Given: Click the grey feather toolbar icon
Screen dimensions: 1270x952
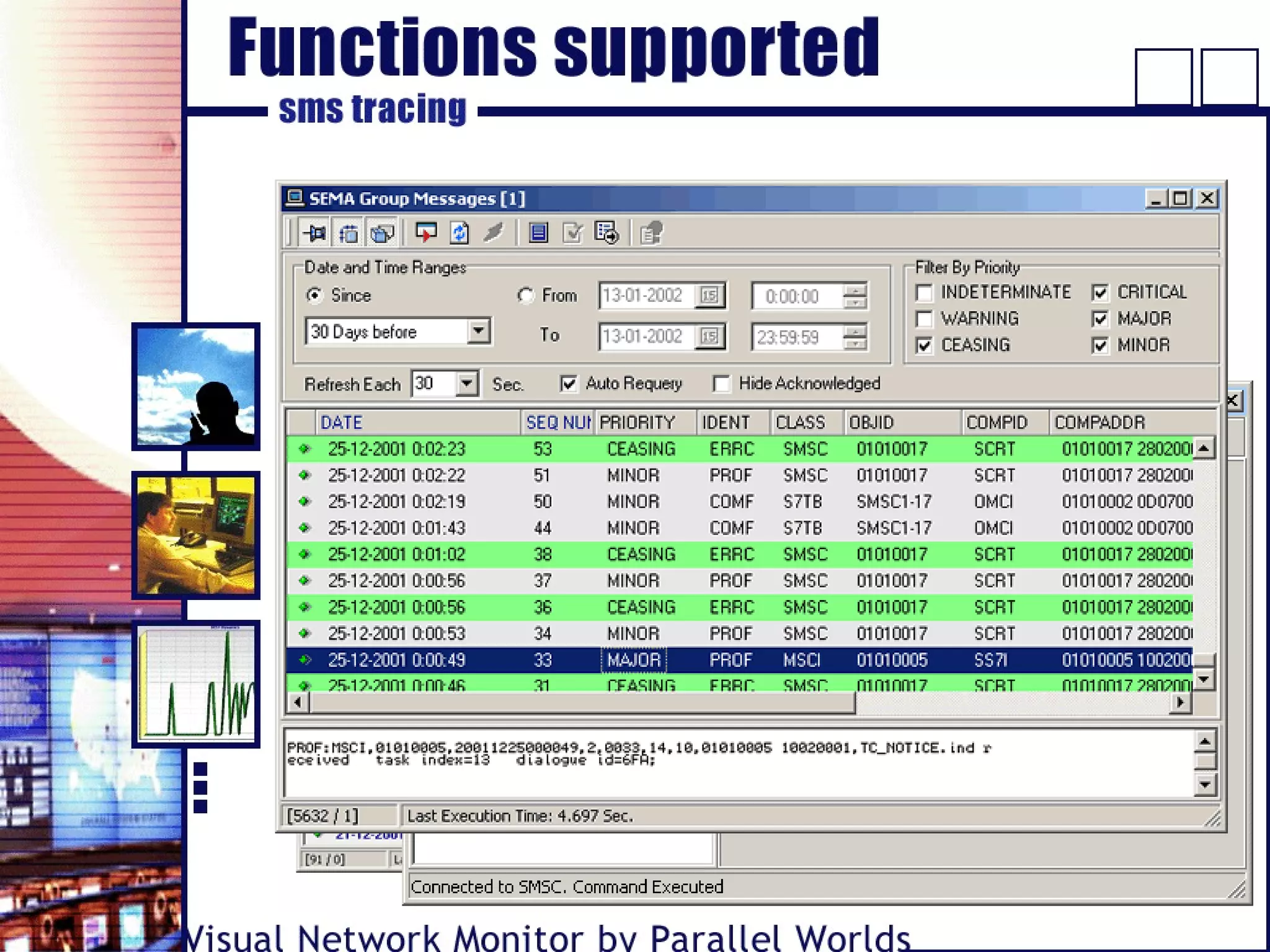Looking at the screenshot, I should click(494, 233).
